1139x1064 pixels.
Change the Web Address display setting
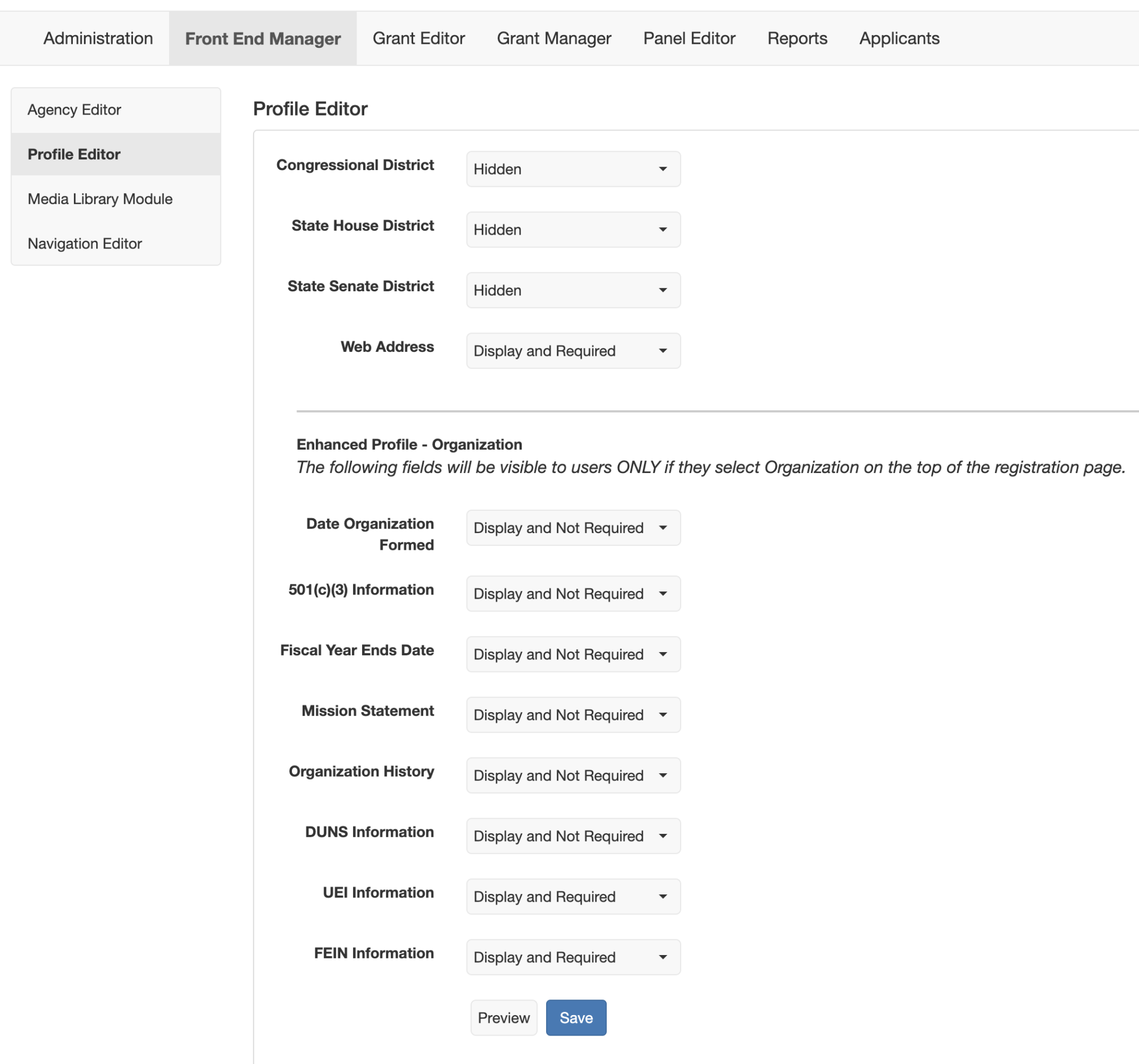(x=573, y=350)
